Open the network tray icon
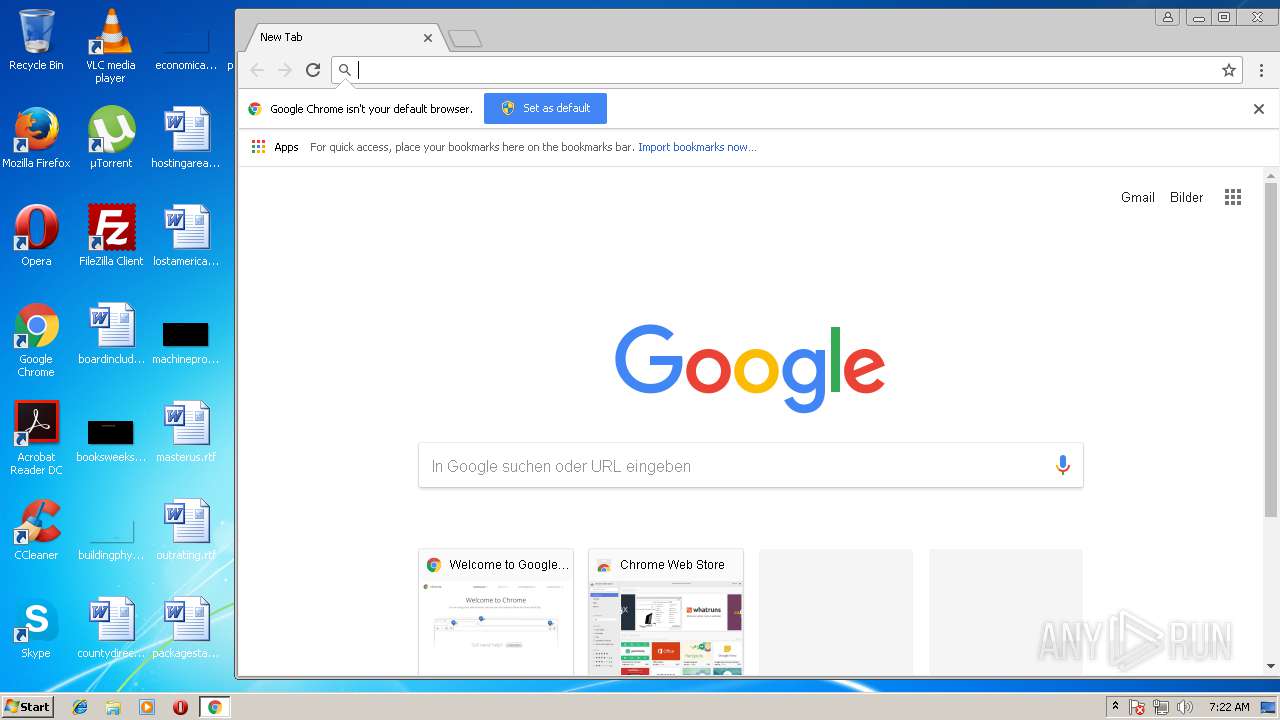This screenshot has height=720, width=1280. (x=1161, y=707)
